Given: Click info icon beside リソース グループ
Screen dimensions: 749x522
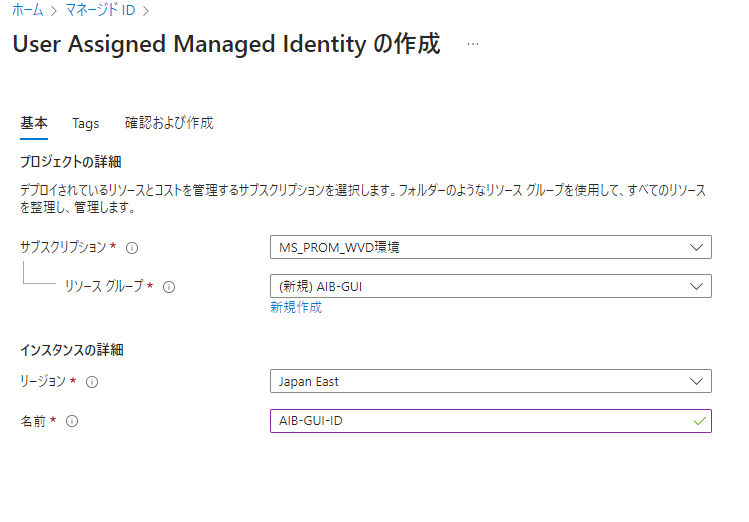Looking at the screenshot, I should coord(169,287).
